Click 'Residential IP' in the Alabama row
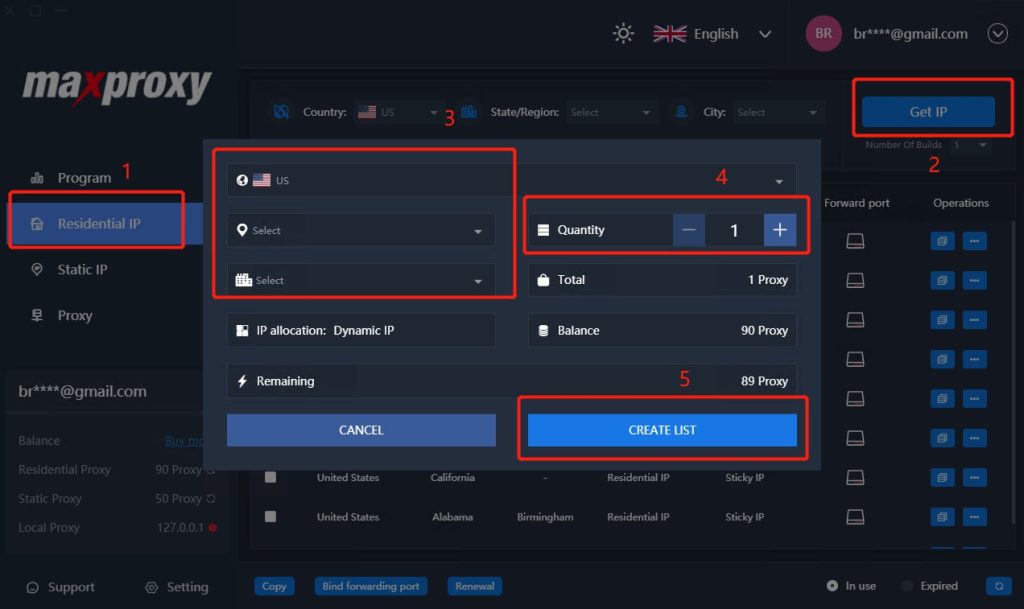Viewport: 1024px width, 609px height. (x=638, y=517)
